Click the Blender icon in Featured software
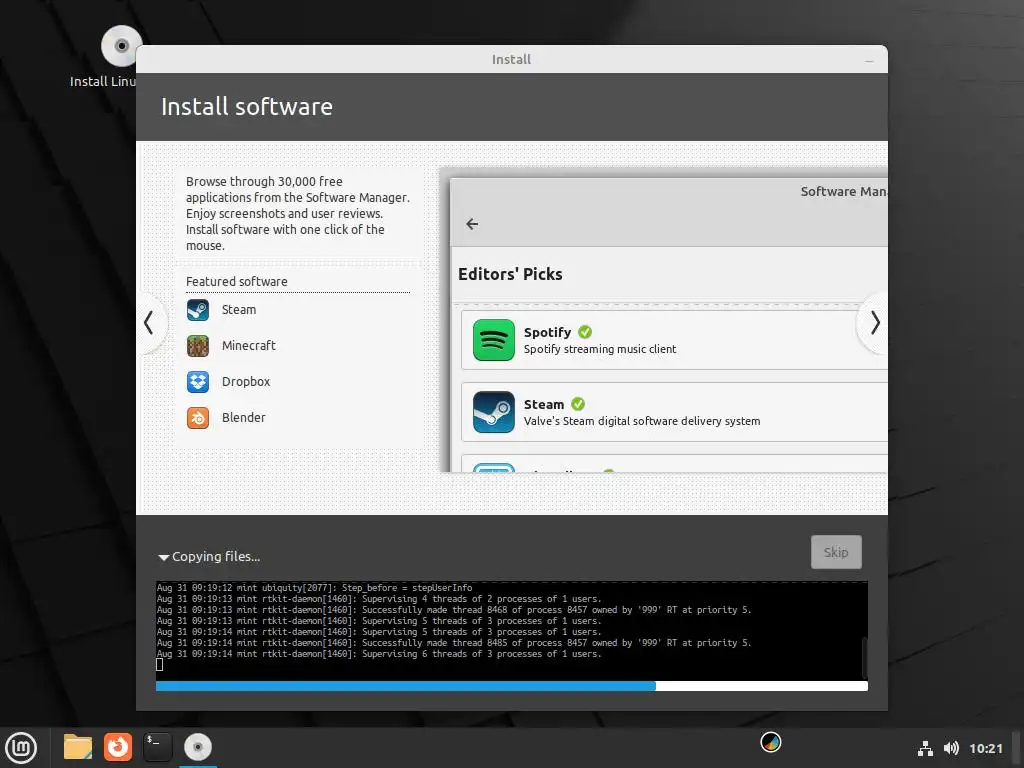 [198, 418]
